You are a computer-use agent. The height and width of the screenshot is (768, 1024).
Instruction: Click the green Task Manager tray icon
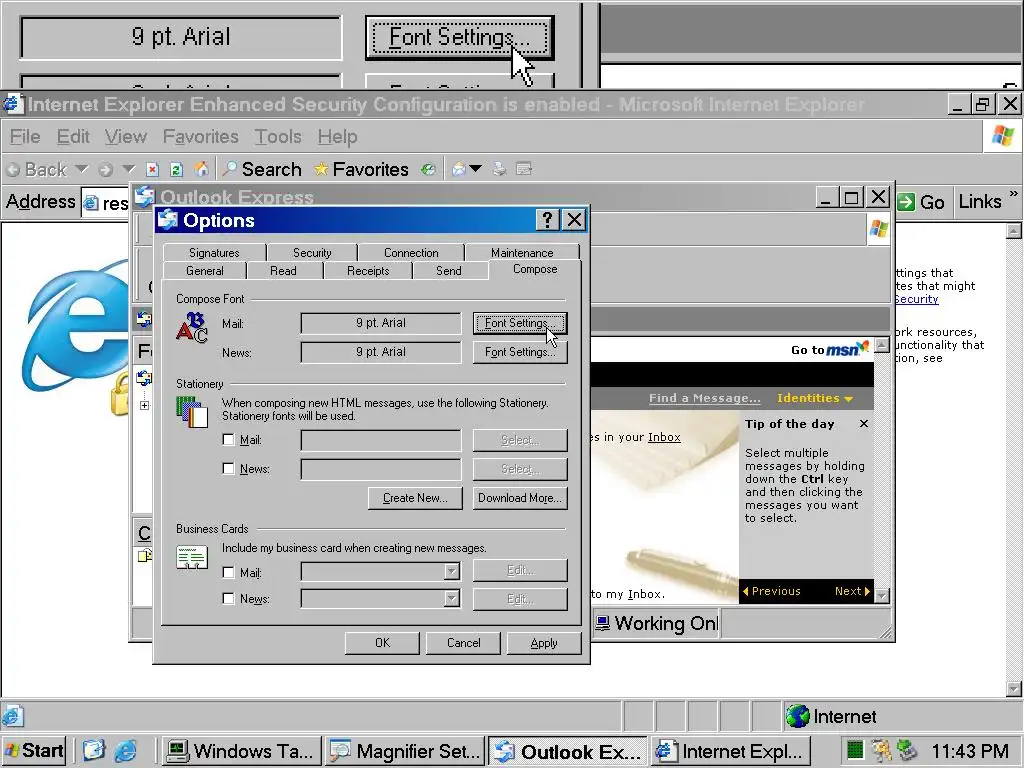click(855, 750)
